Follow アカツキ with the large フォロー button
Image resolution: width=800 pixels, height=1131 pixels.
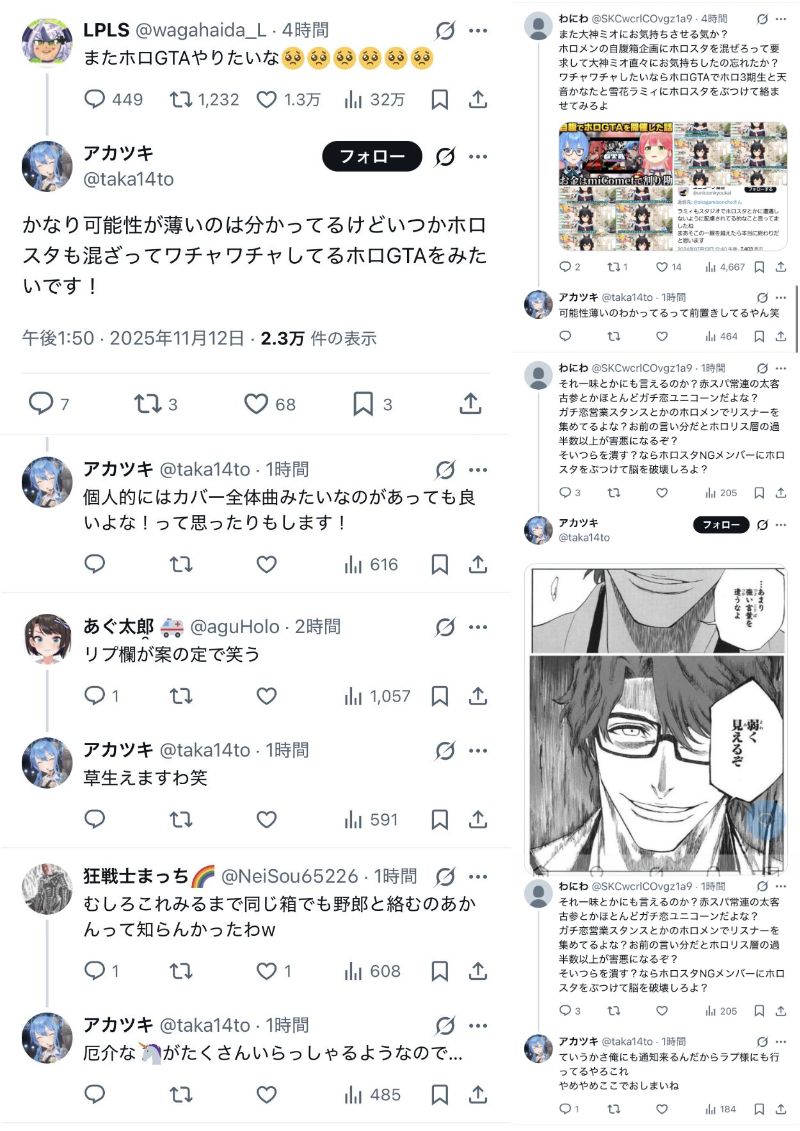tap(372, 156)
